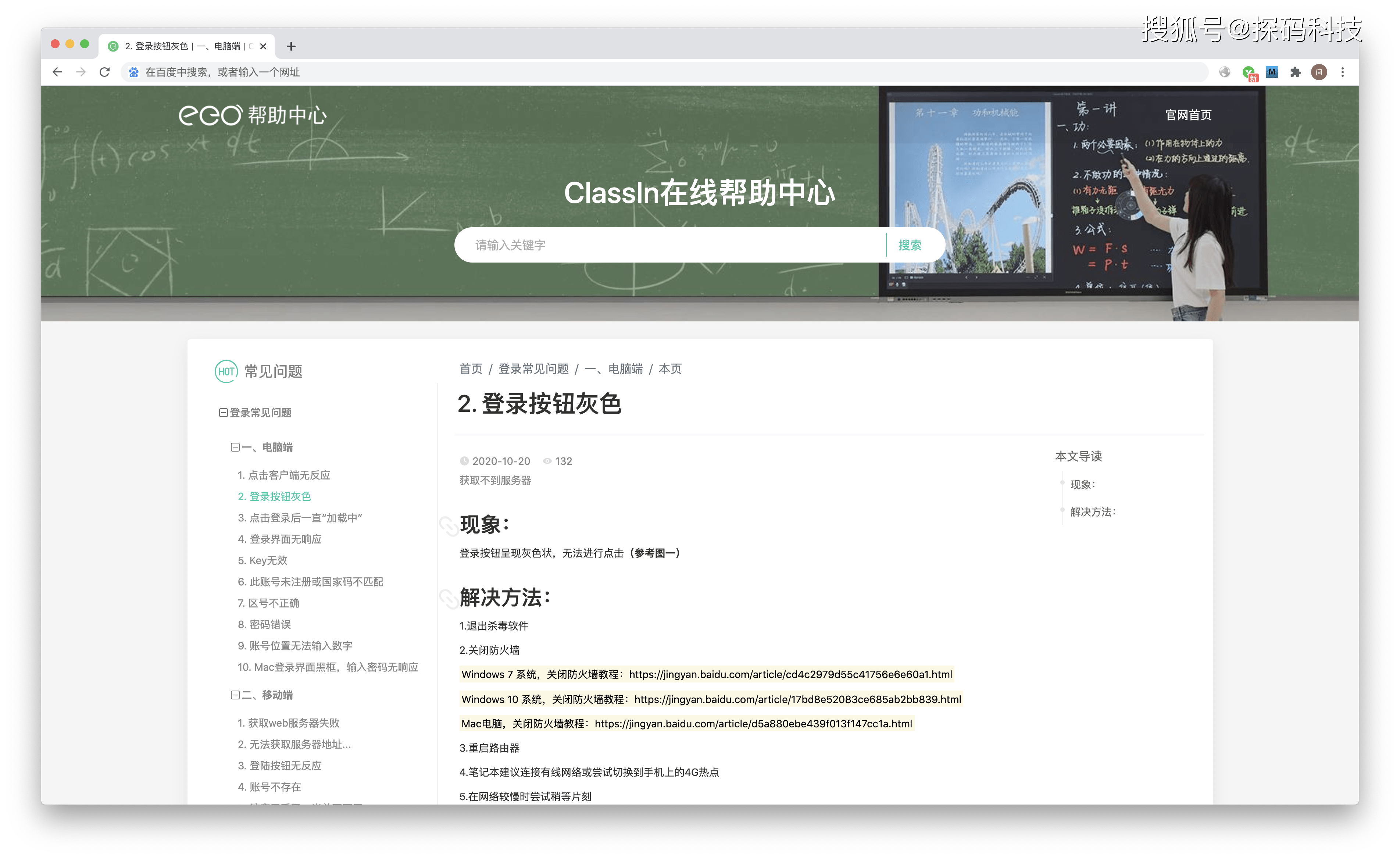Click the Baidu paw icon in address bar

tap(133, 72)
